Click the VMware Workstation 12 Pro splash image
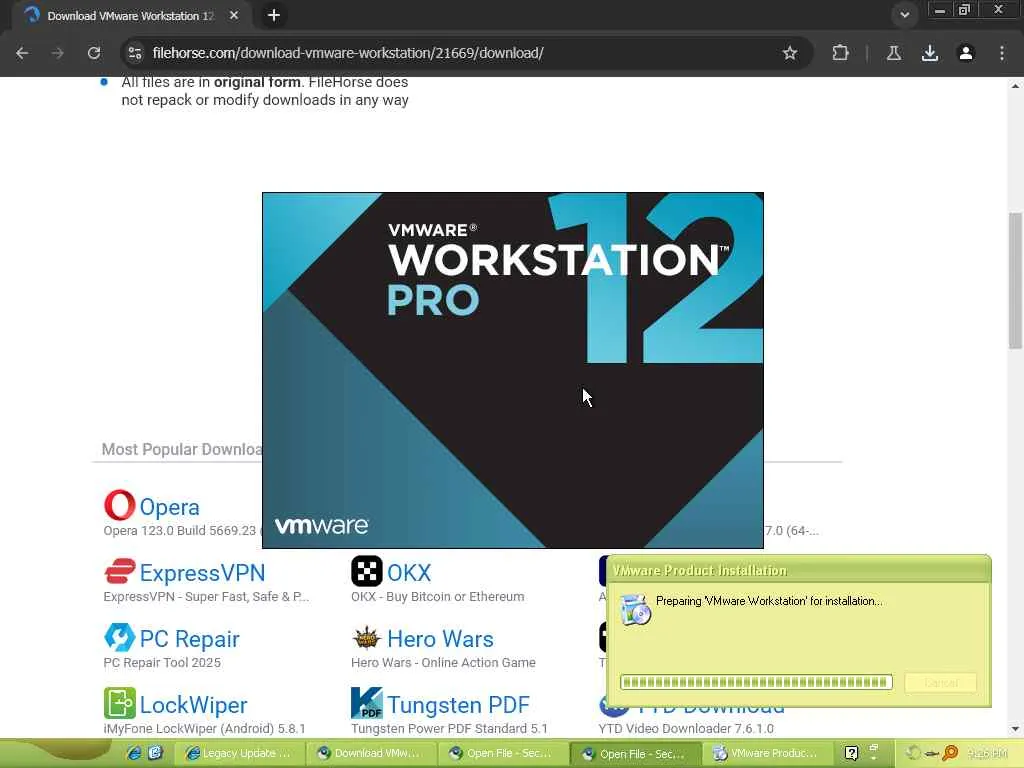Image resolution: width=1024 pixels, height=768 pixels. click(x=513, y=370)
